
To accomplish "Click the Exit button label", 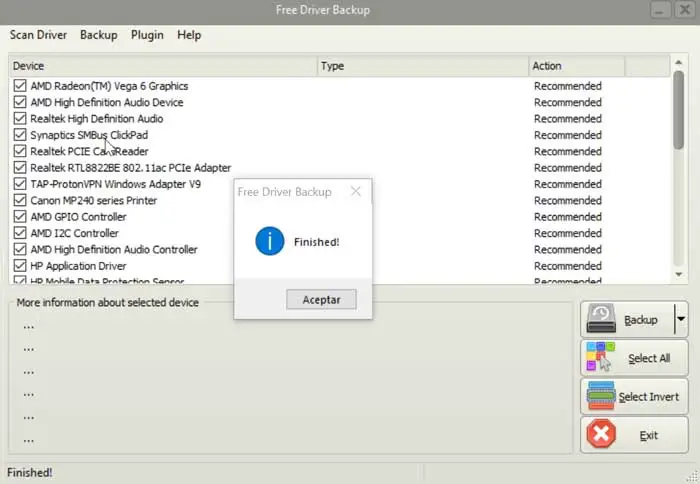I will 649,435.
